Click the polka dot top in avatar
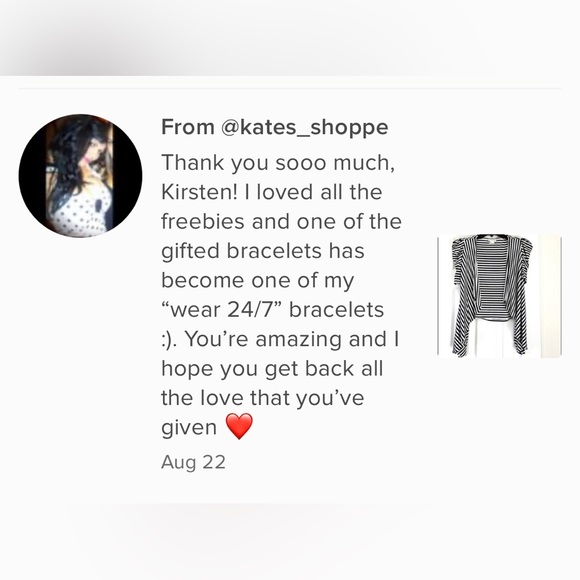The image size is (580, 580). (80, 213)
